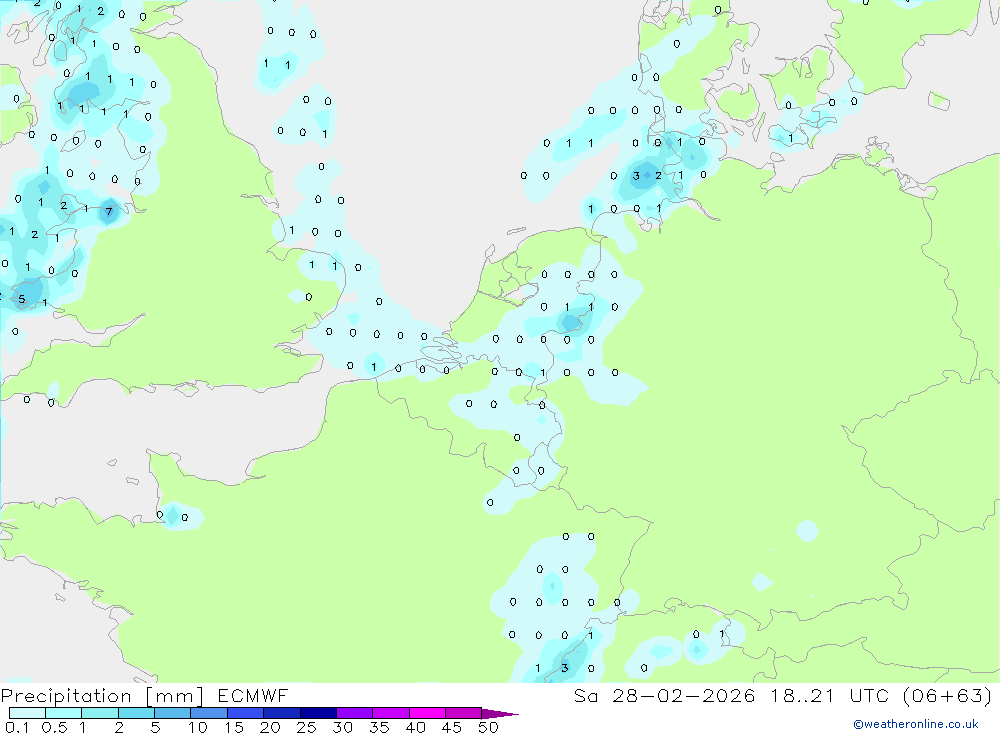Click the legend scale label '25'
Viewport: 1000px width, 733px height.
click(x=306, y=727)
